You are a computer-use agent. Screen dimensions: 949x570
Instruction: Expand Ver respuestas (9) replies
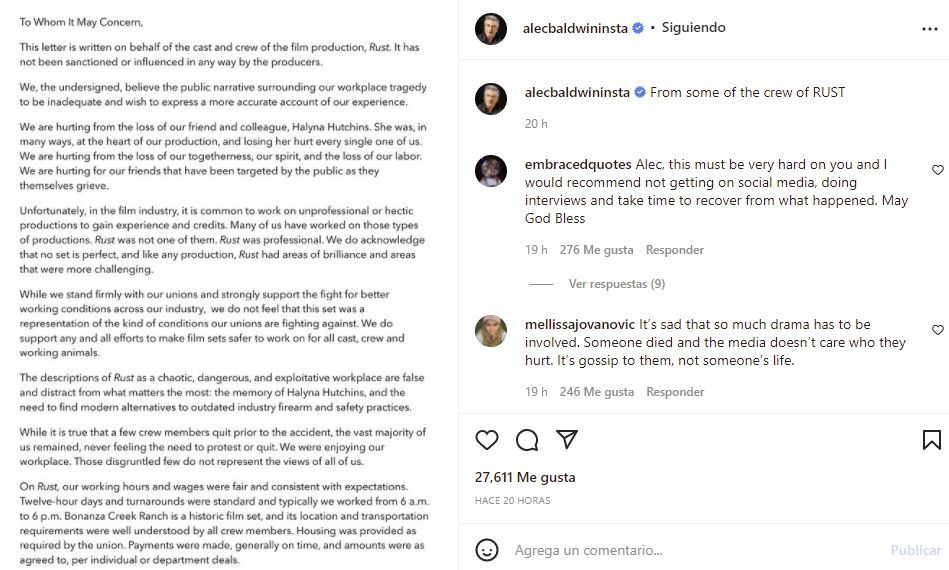(616, 284)
